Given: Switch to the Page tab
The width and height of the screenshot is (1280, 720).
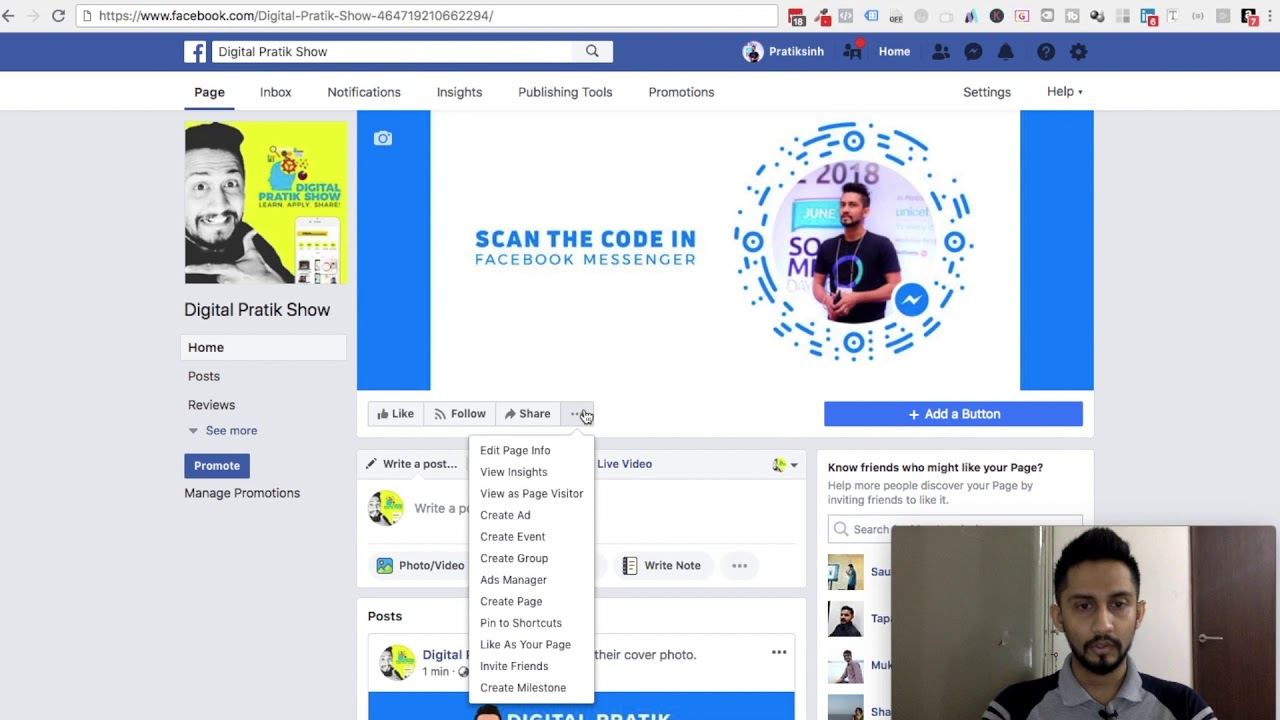Looking at the screenshot, I should point(209,92).
